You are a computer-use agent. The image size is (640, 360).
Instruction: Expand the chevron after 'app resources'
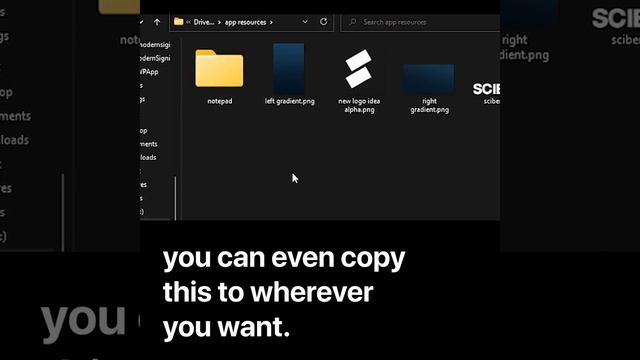point(271,22)
